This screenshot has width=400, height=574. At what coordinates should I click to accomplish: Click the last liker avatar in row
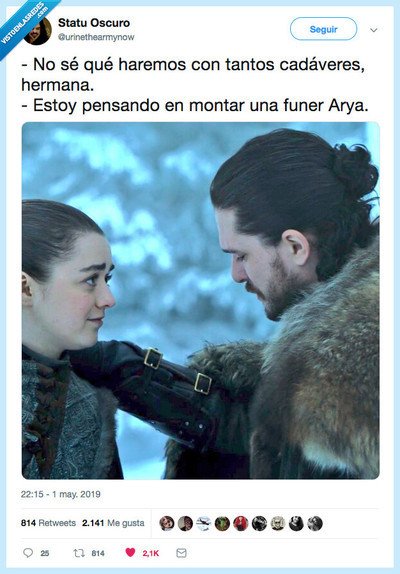(315, 523)
